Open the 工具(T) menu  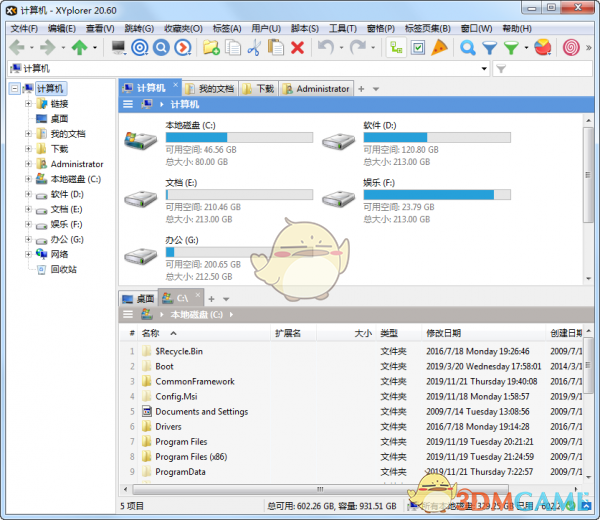343,28
